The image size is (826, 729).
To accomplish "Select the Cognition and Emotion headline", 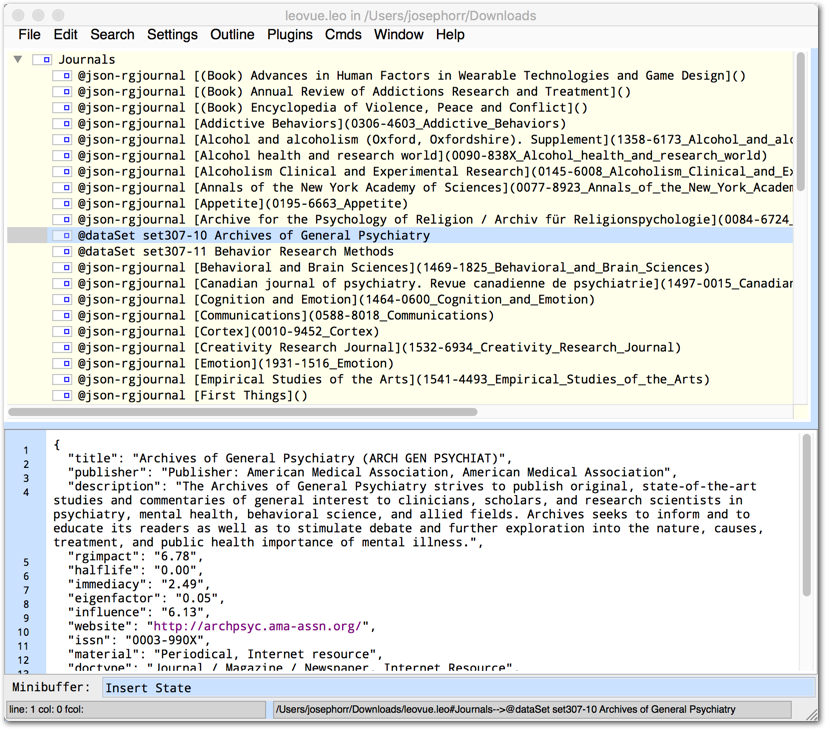I will coord(336,299).
